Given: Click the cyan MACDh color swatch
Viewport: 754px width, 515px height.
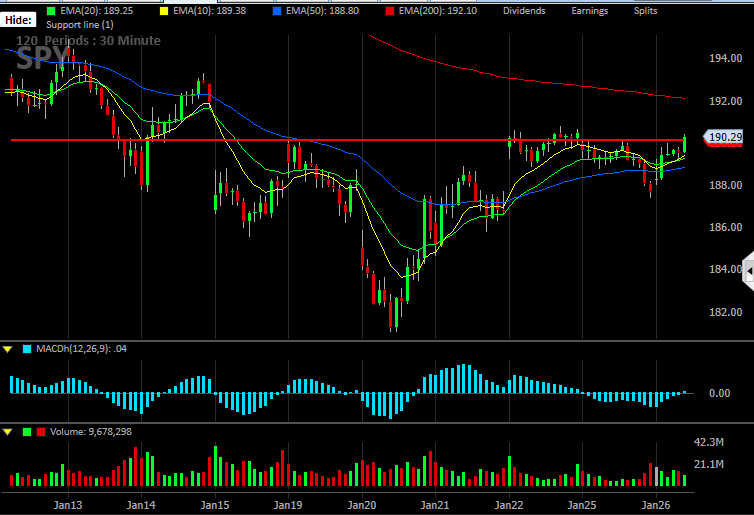Looking at the screenshot, I should coord(27,349).
